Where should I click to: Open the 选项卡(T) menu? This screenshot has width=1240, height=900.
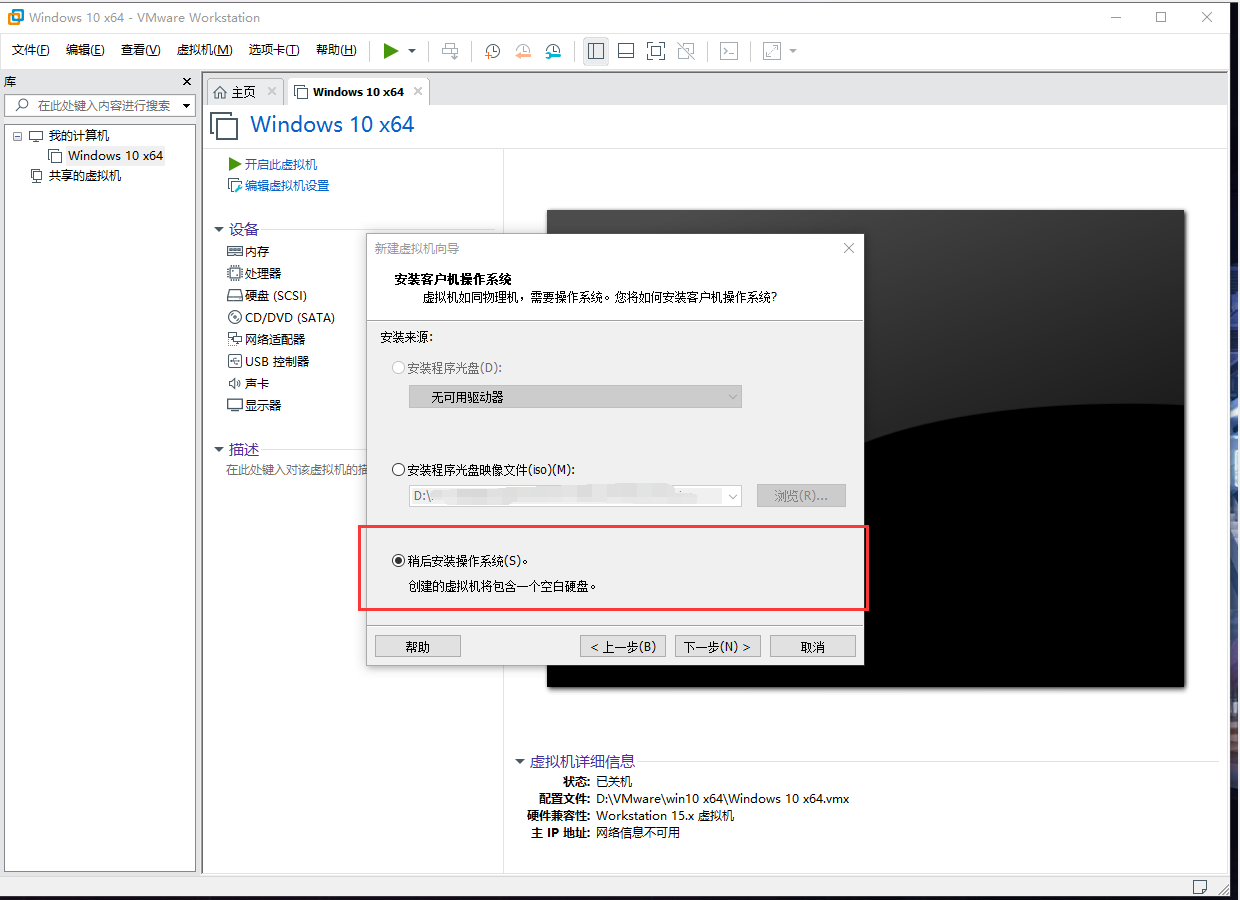[274, 50]
